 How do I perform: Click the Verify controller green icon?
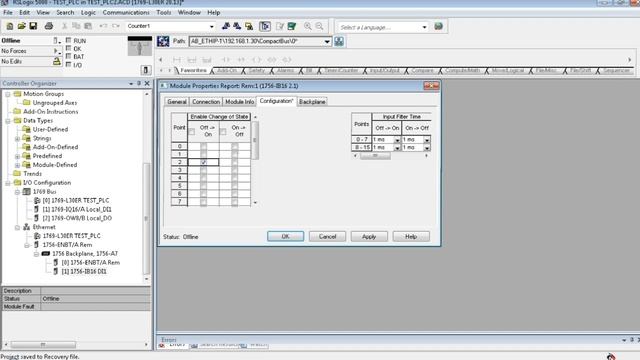291,26
